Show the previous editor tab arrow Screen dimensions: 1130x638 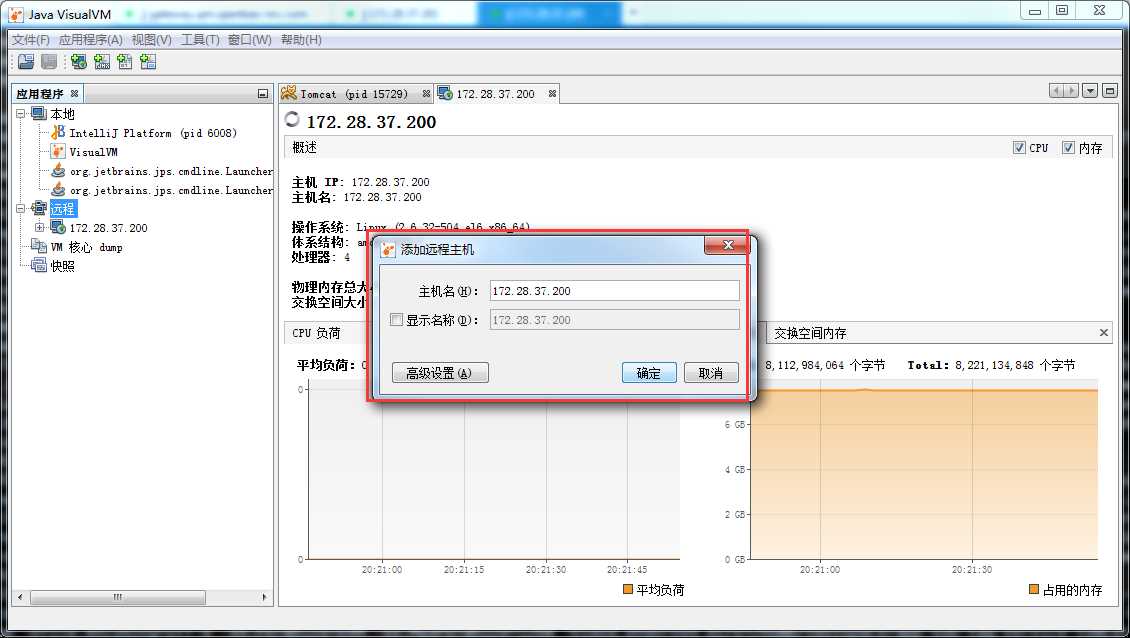(1056, 91)
